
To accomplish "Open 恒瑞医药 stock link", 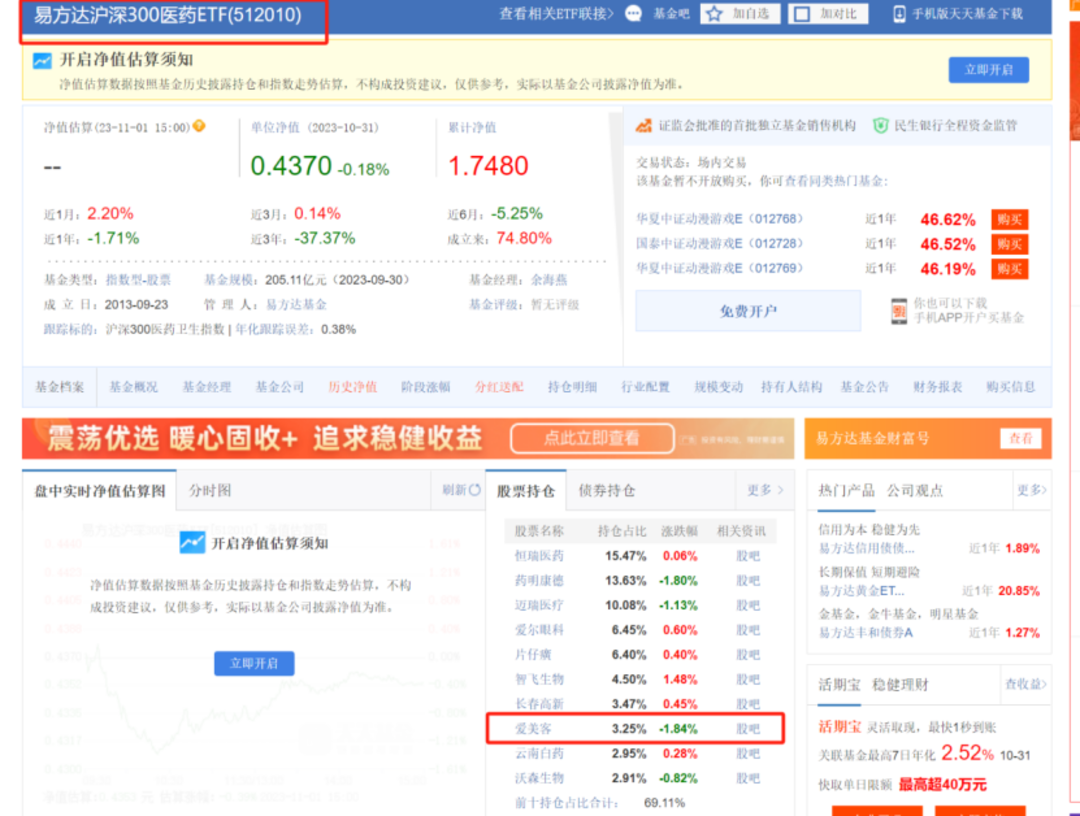I will (x=539, y=556).
